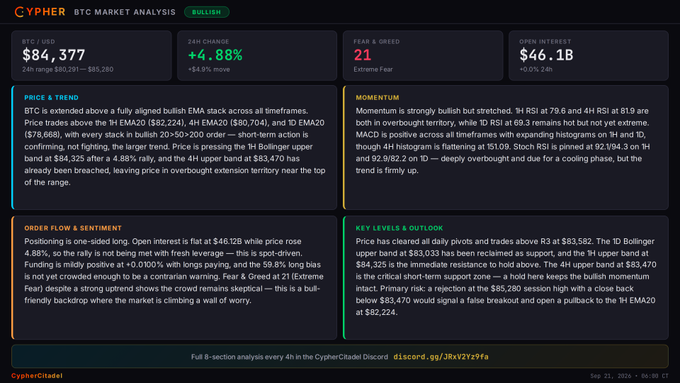Click the +$4.9% move subtext
This screenshot has width=680, height=383.
point(209,69)
